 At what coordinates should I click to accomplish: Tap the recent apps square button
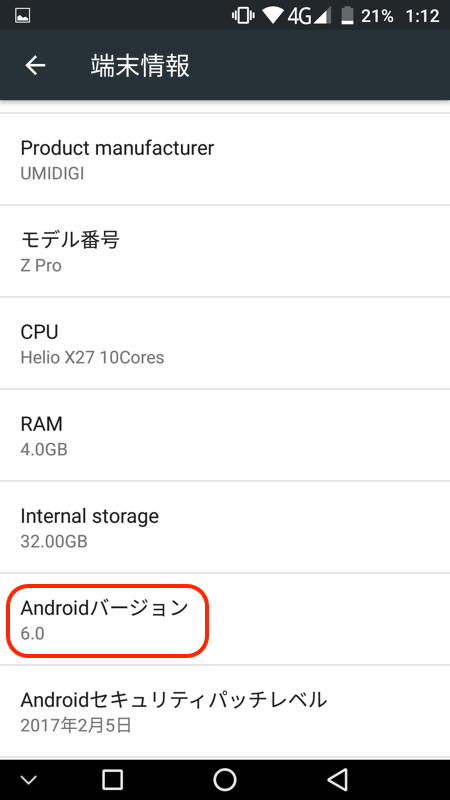tap(112, 780)
